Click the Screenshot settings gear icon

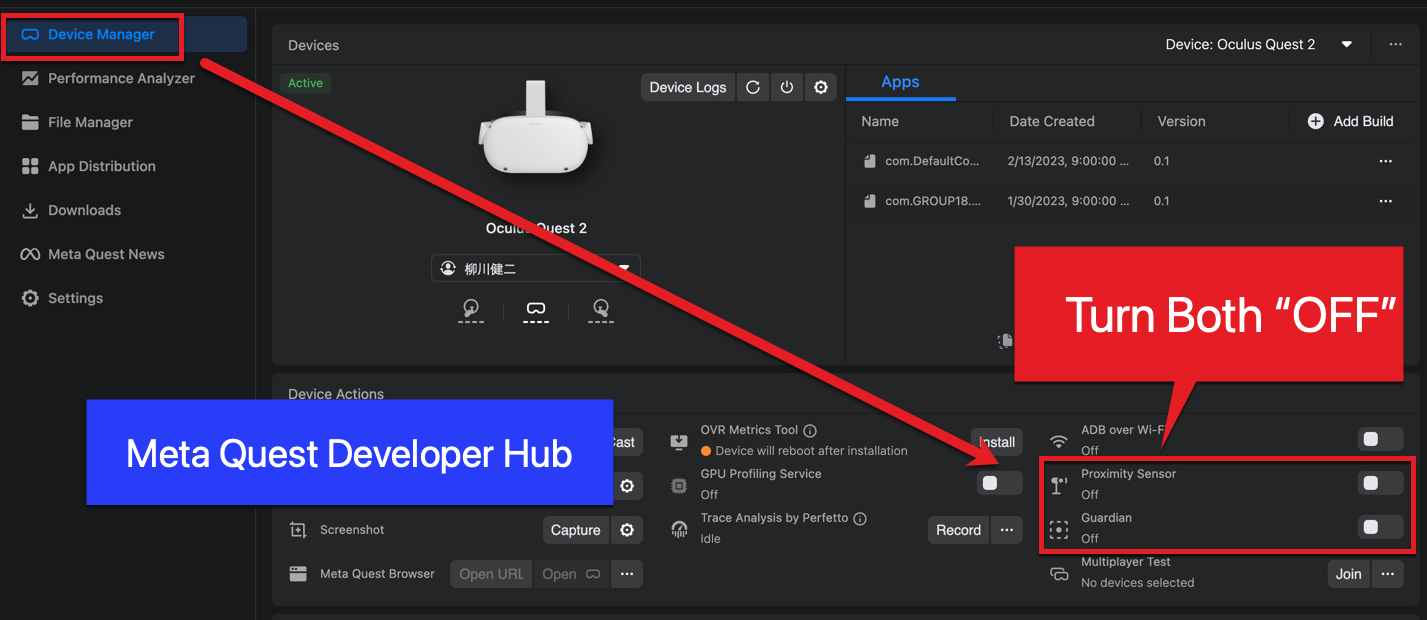pos(627,530)
